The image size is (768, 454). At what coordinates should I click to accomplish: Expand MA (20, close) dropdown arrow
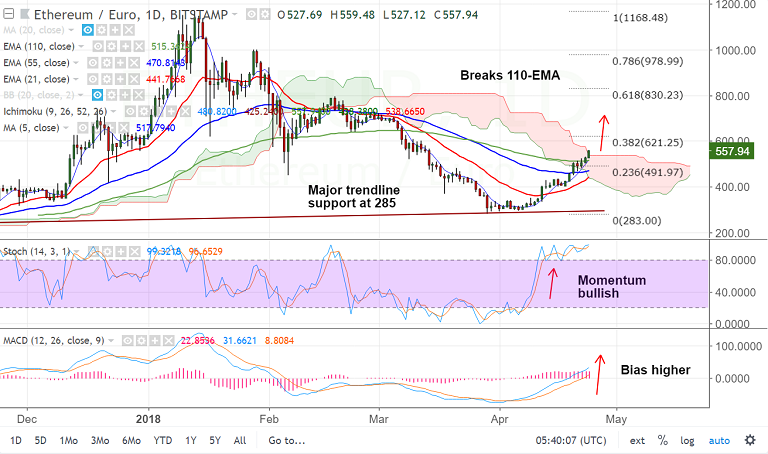71,30
